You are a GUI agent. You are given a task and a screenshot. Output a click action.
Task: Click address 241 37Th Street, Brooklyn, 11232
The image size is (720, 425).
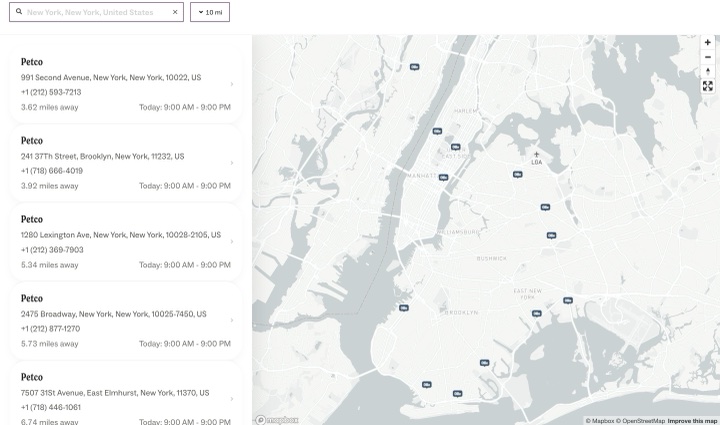pos(102,157)
